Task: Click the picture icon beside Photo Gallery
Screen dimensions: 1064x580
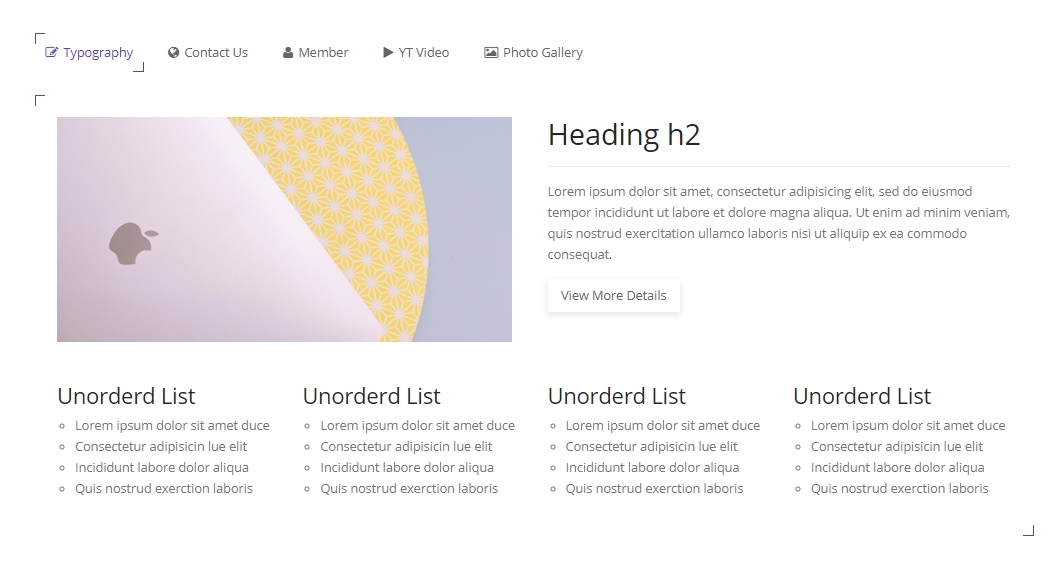Action: point(491,53)
